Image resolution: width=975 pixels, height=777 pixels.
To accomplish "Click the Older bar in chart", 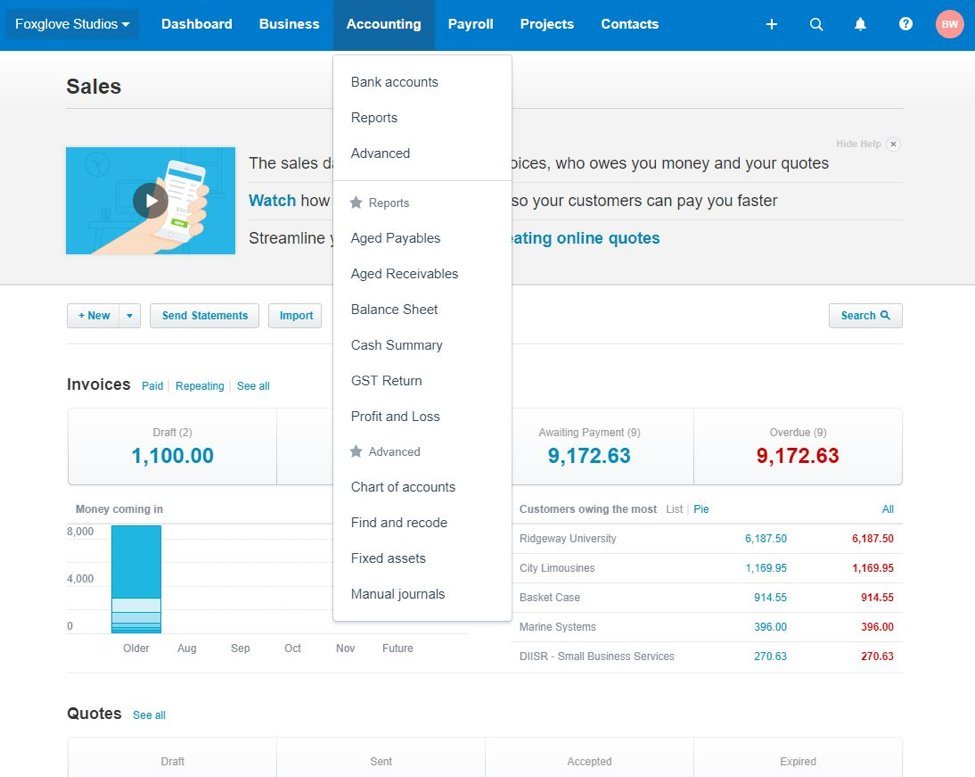I will (136, 579).
